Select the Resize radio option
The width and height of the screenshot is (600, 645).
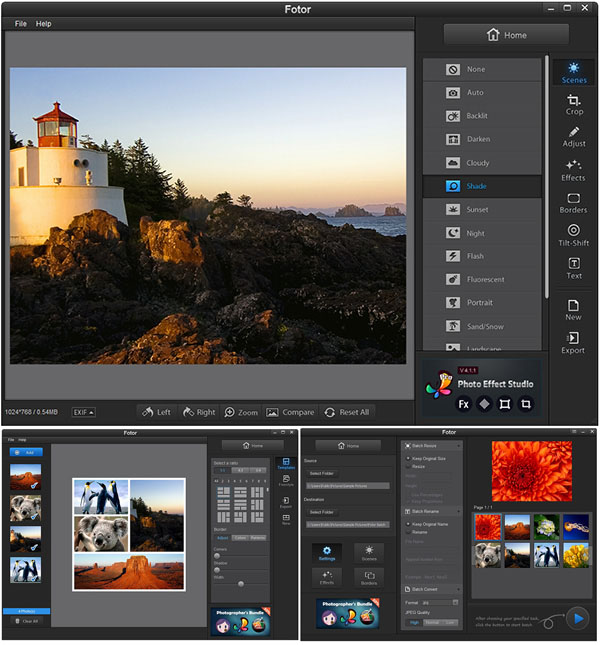408,466
